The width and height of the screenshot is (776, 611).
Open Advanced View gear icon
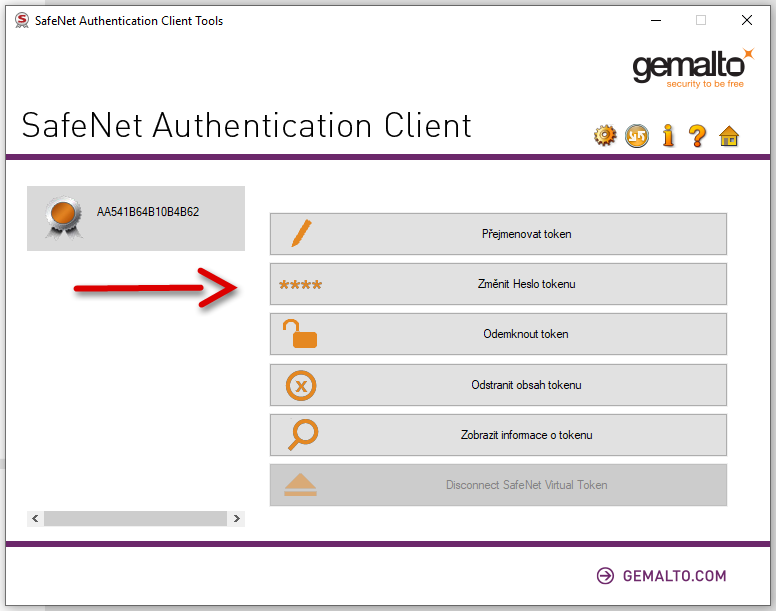click(x=605, y=136)
